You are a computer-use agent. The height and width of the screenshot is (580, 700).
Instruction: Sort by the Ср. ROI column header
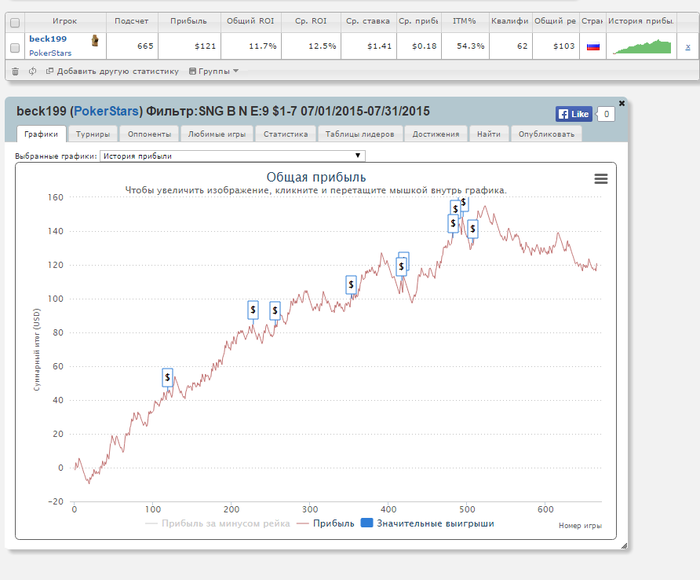[311, 21]
